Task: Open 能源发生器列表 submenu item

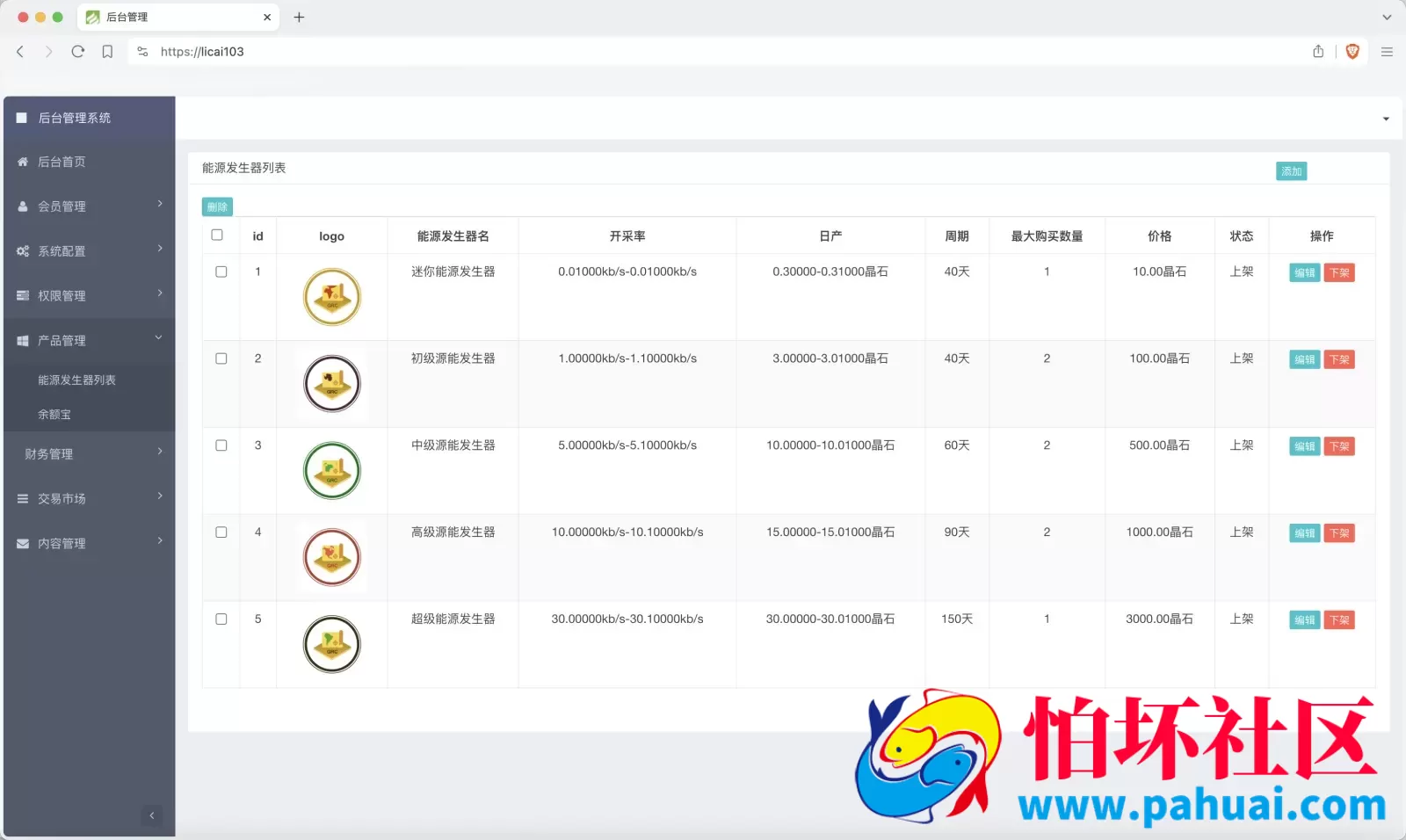Action: (76, 380)
